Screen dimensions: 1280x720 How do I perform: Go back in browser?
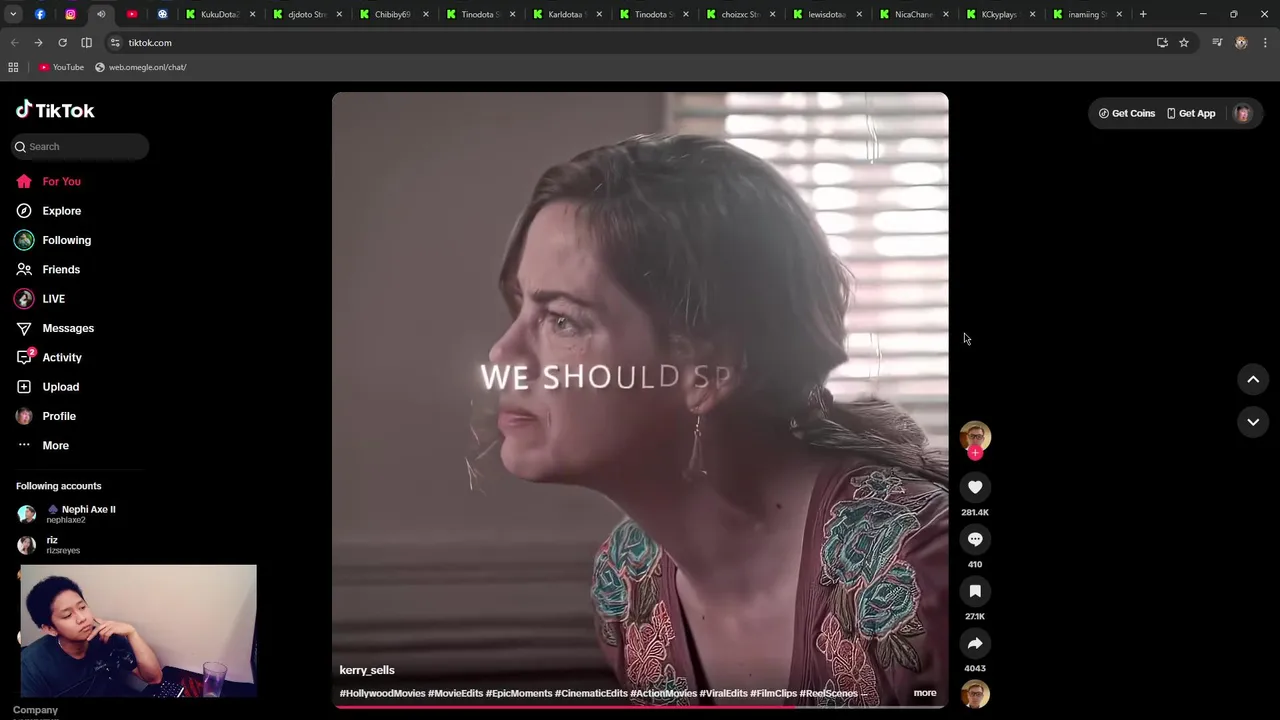click(x=14, y=43)
